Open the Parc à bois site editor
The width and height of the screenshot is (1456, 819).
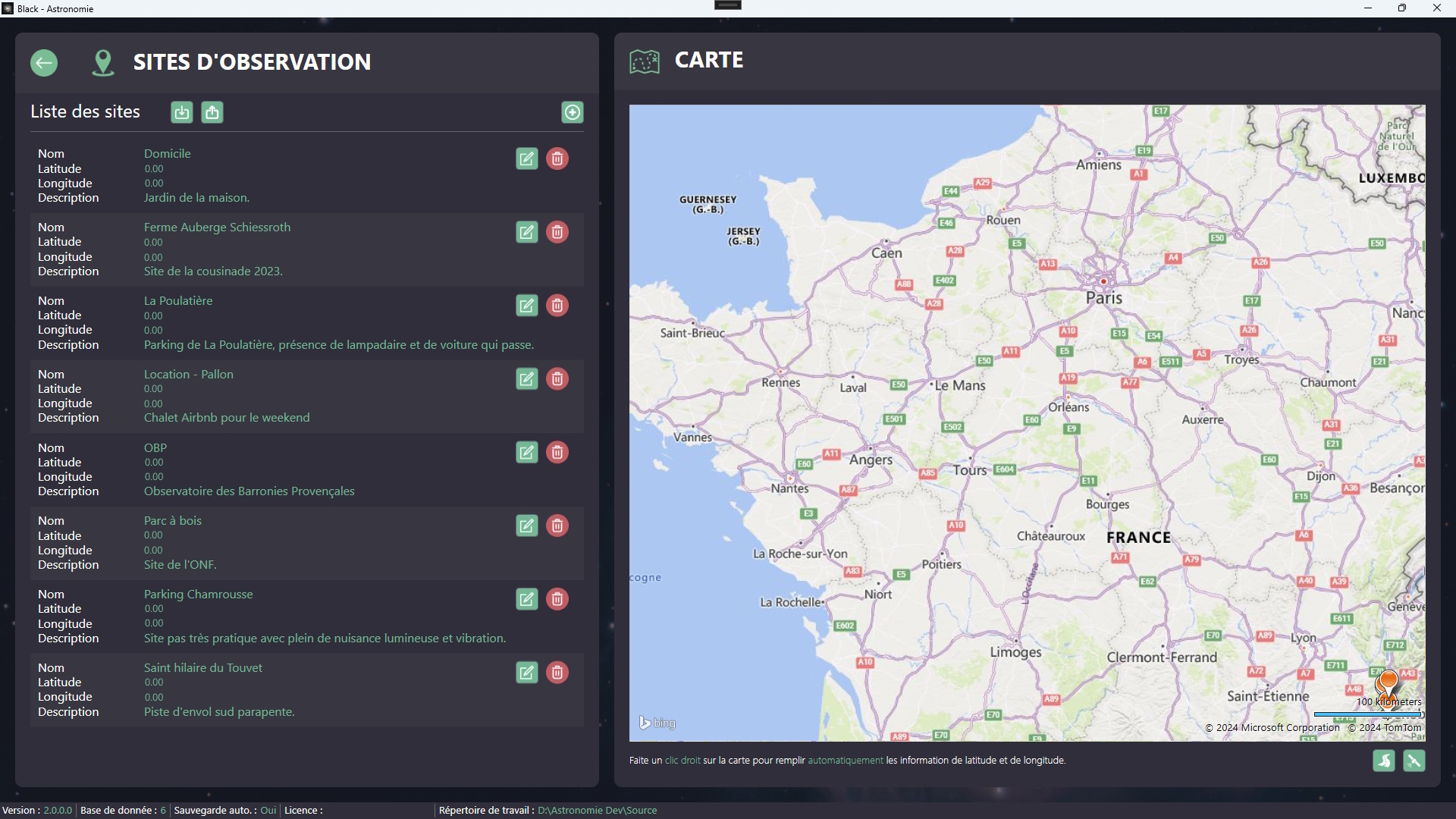526,526
